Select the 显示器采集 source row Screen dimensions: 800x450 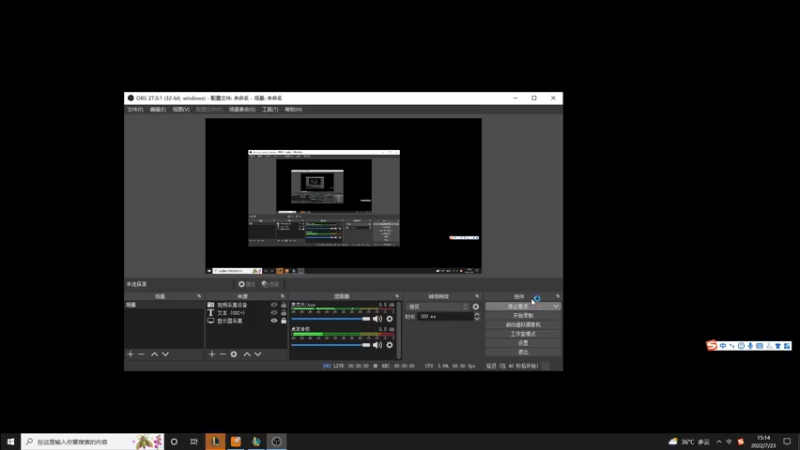[246, 321]
